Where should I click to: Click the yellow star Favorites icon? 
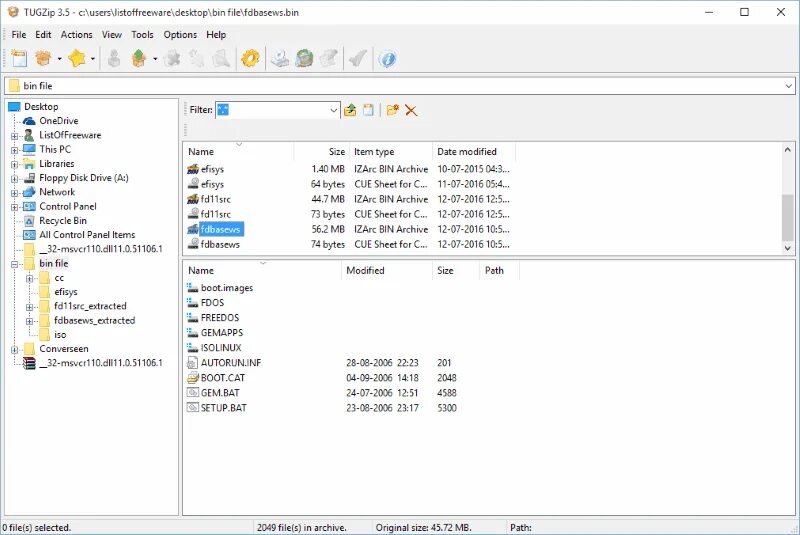point(77,59)
